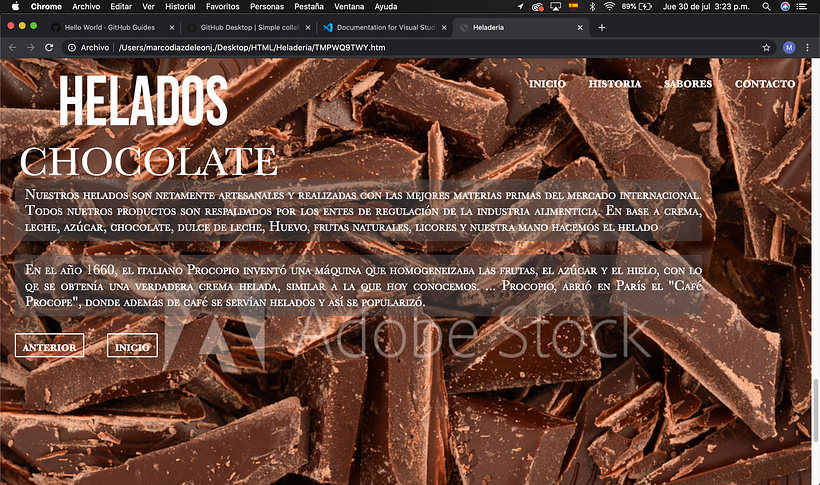
Task: Click the battery 89% indicator
Action: click(x=636, y=6)
